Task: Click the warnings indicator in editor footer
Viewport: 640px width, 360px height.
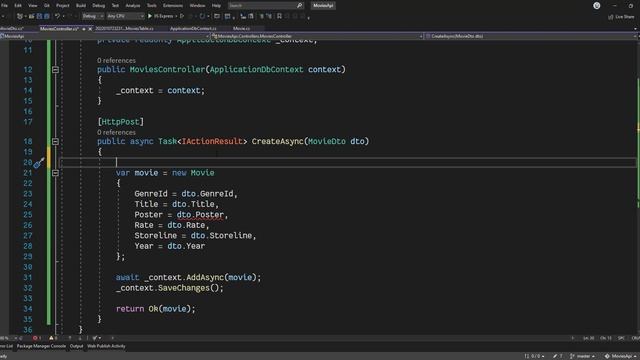Action: pyautogui.click(x=53, y=338)
